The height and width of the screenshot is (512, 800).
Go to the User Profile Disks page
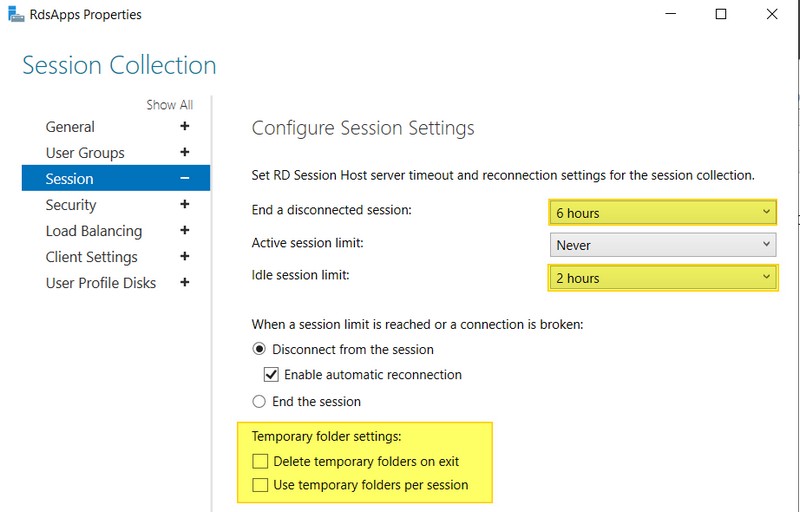coord(101,283)
